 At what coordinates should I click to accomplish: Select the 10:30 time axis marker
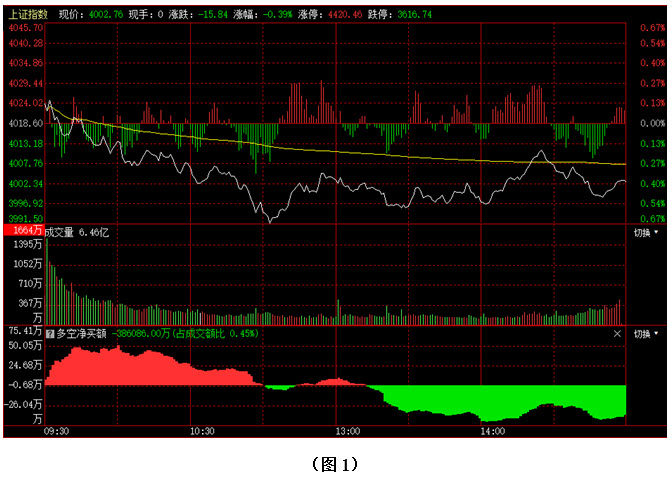click(x=202, y=431)
